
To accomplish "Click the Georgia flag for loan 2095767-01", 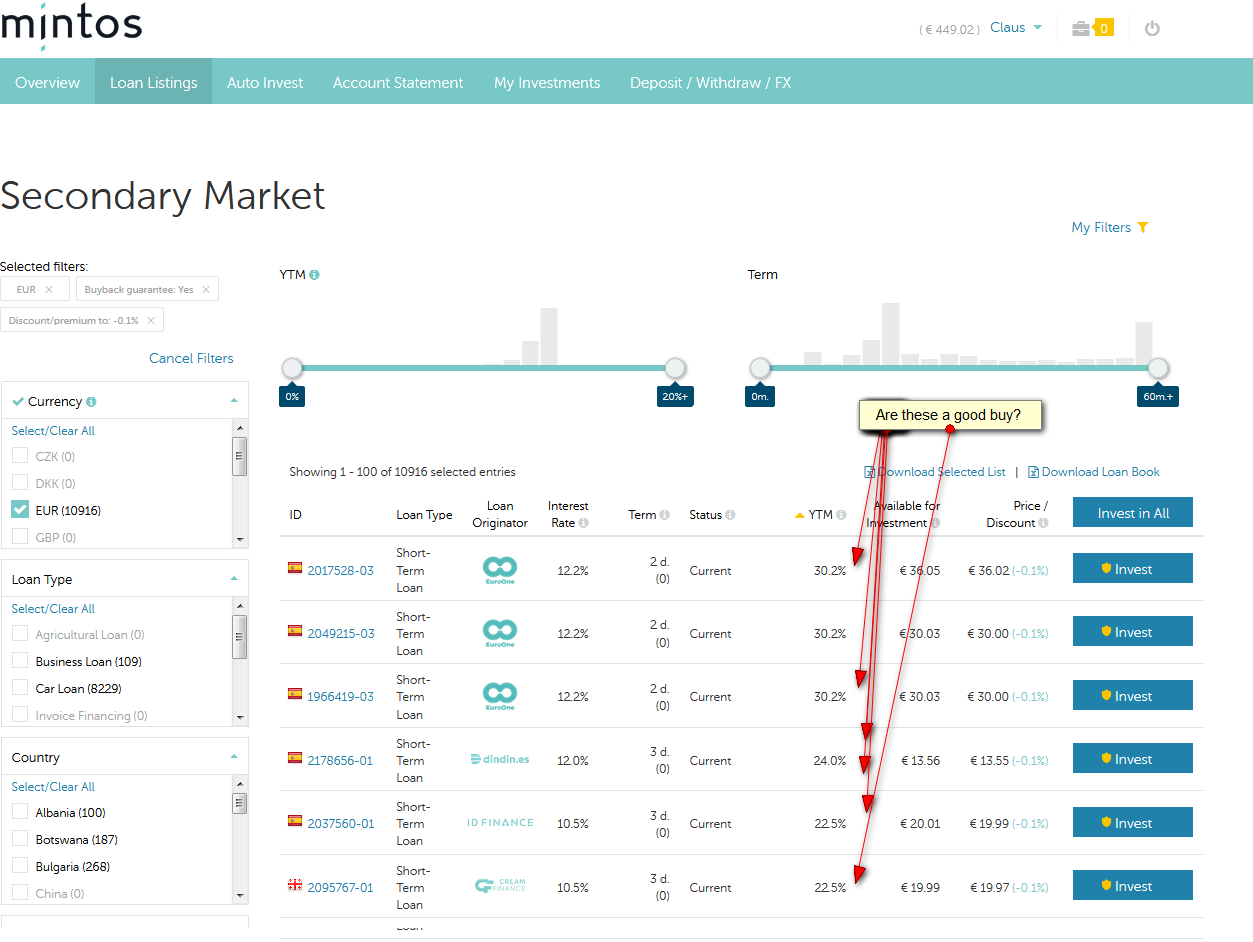I will click(x=295, y=885).
